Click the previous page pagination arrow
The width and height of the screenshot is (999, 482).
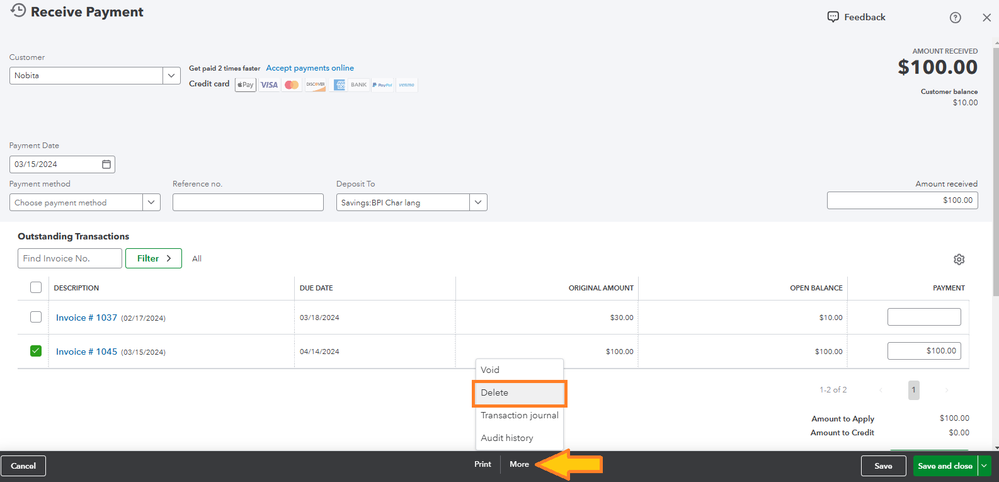tap(880, 390)
